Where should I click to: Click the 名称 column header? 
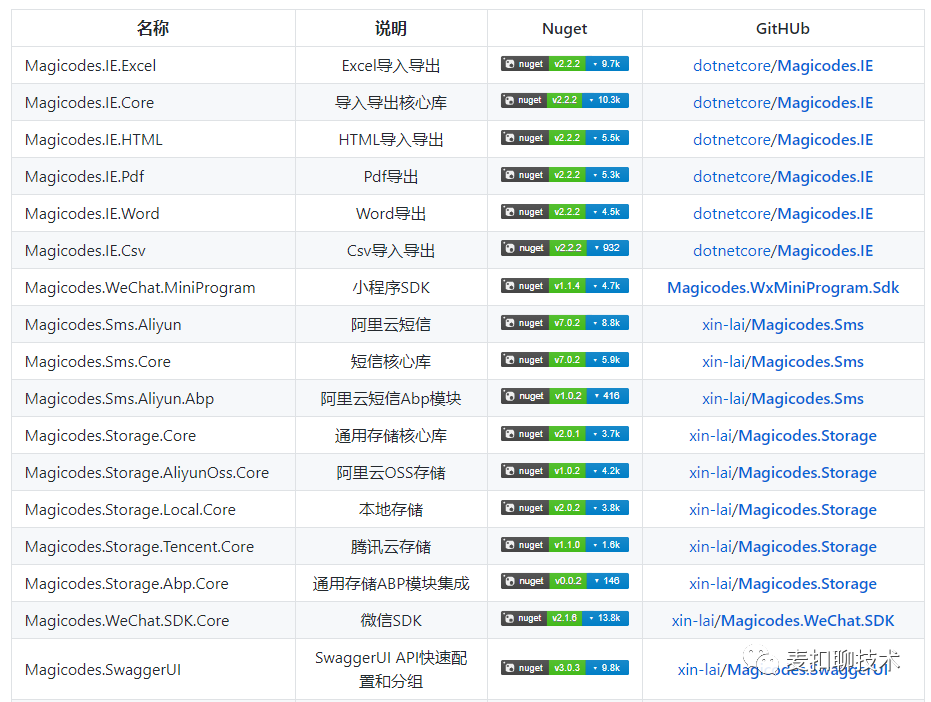(x=153, y=28)
